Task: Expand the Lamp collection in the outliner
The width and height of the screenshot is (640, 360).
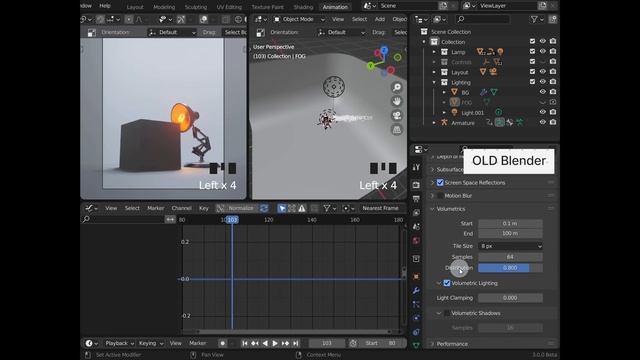Action: tap(434, 52)
